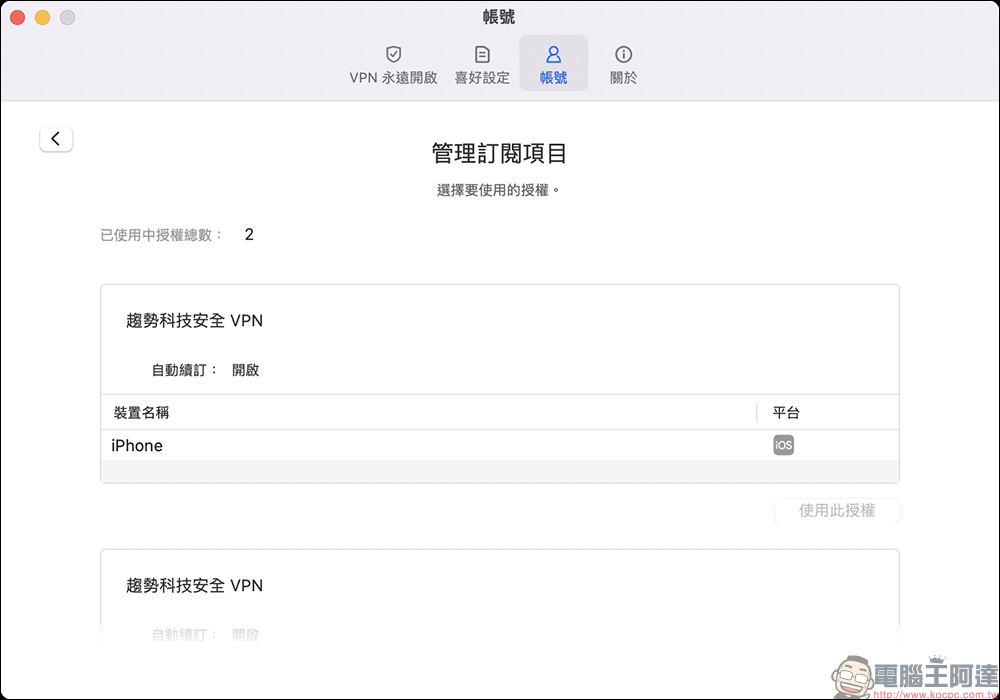Select the 帳號 tab
This screenshot has width=1000, height=700.
click(554, 64)
